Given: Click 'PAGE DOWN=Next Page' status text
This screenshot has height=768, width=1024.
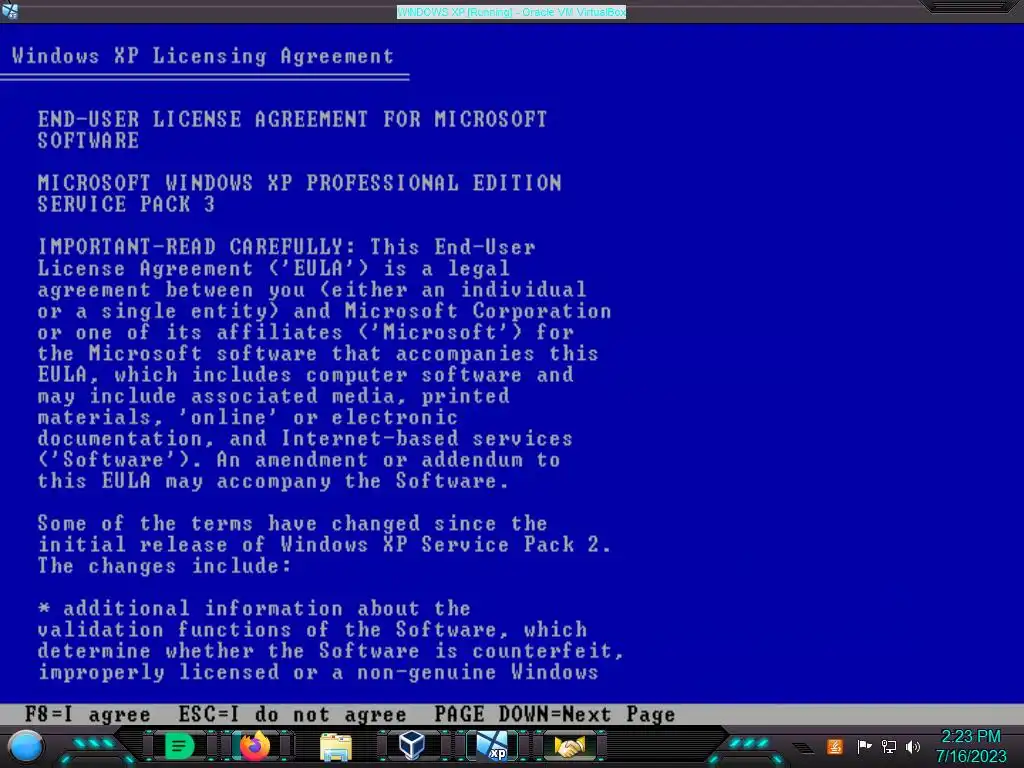Looking at the screenshot, I should (554, 714).
